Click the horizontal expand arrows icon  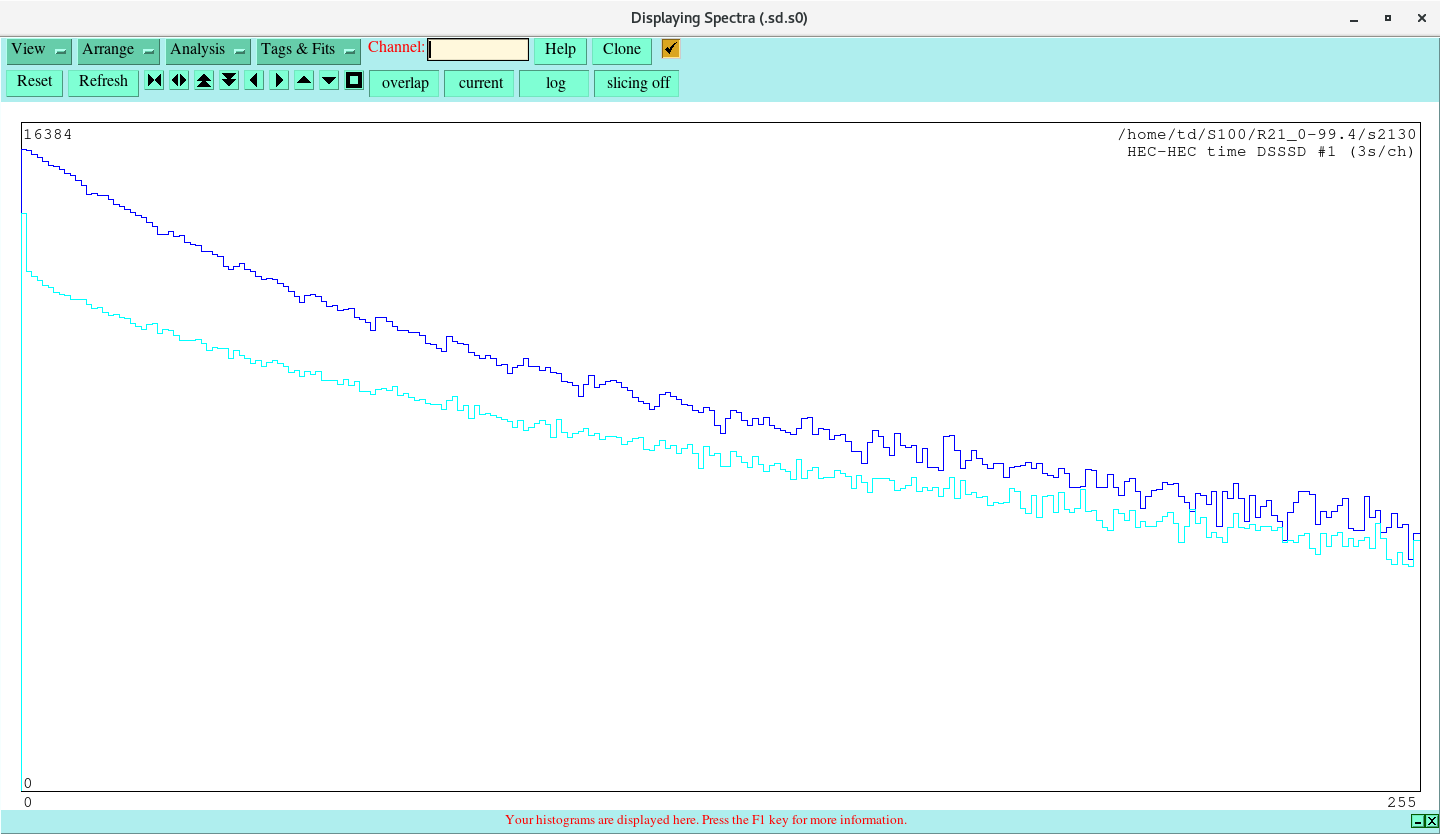[x=179, y=80]
